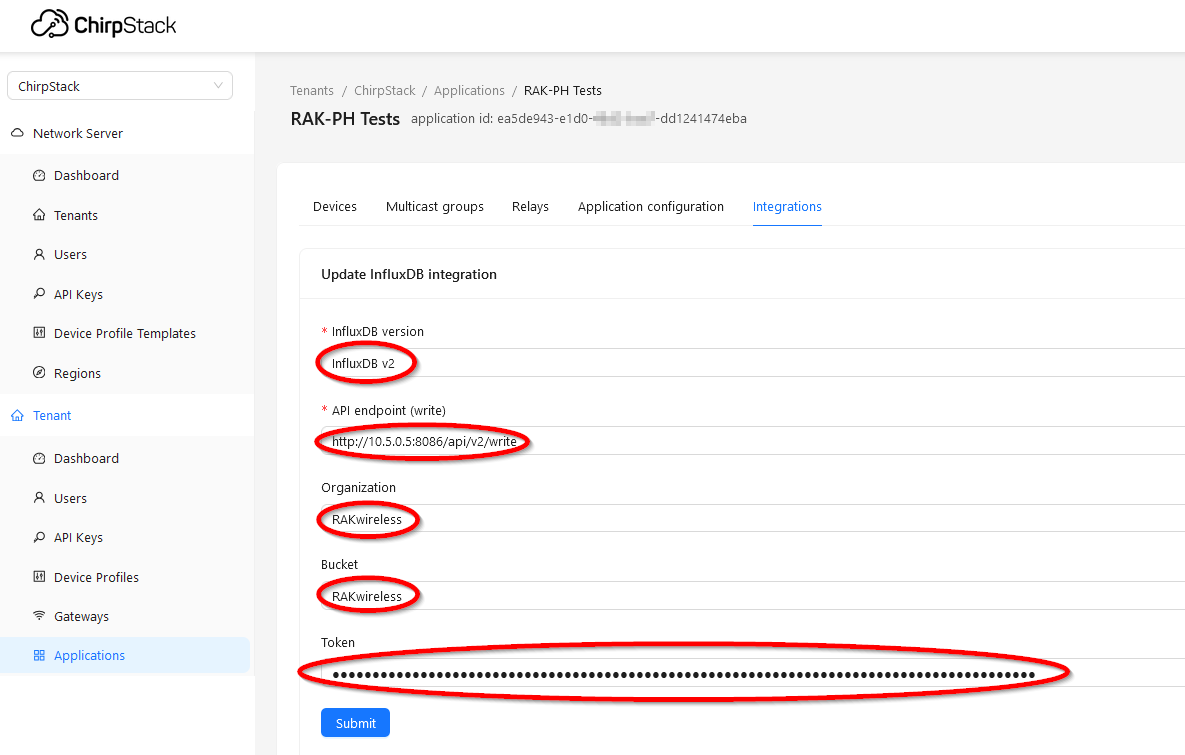Open the InfluxDB version dropdown
This screenshot has width=1185, height=755.
point(750,363)
